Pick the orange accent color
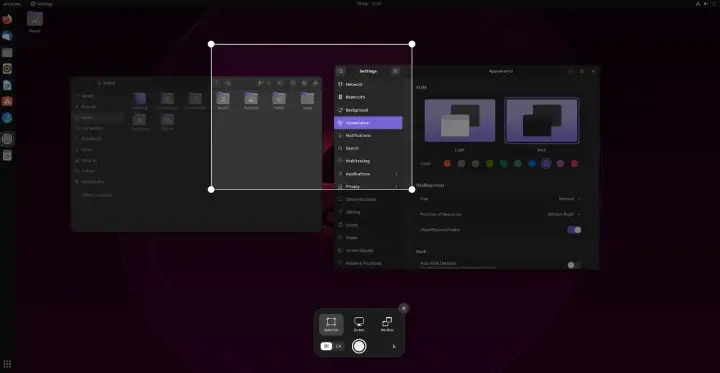Viewport: 720px width, 373px height. coord(447,164)
